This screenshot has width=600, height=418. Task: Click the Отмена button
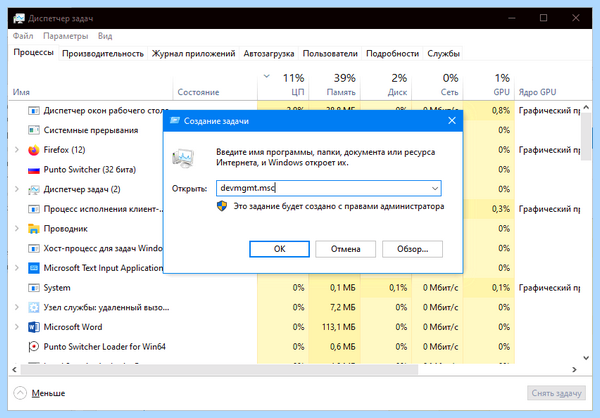(x=346, y=249)
